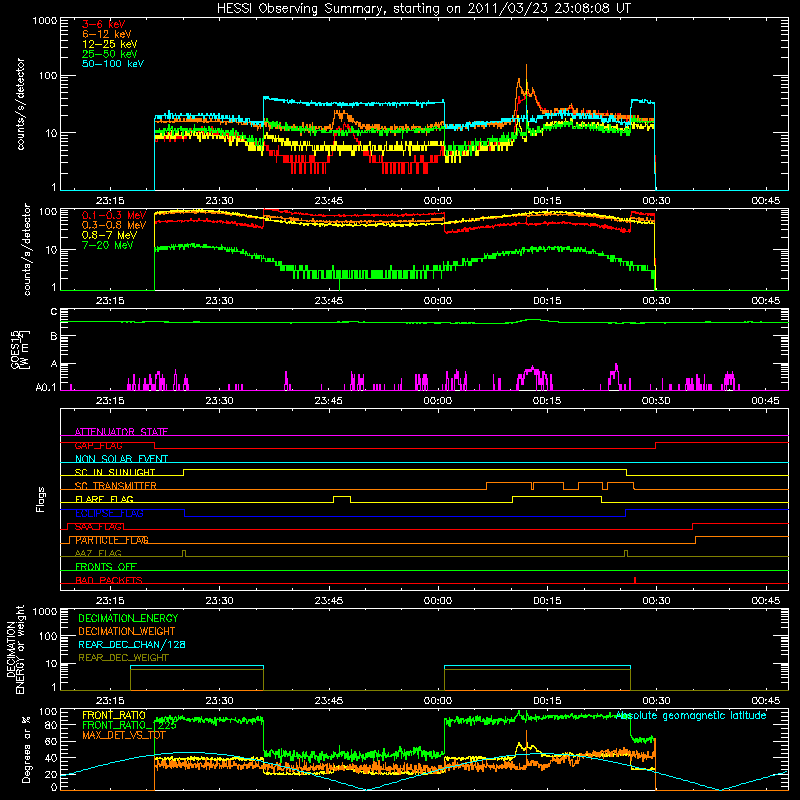Click the Absolute geomagnetic latitude label

691,715
